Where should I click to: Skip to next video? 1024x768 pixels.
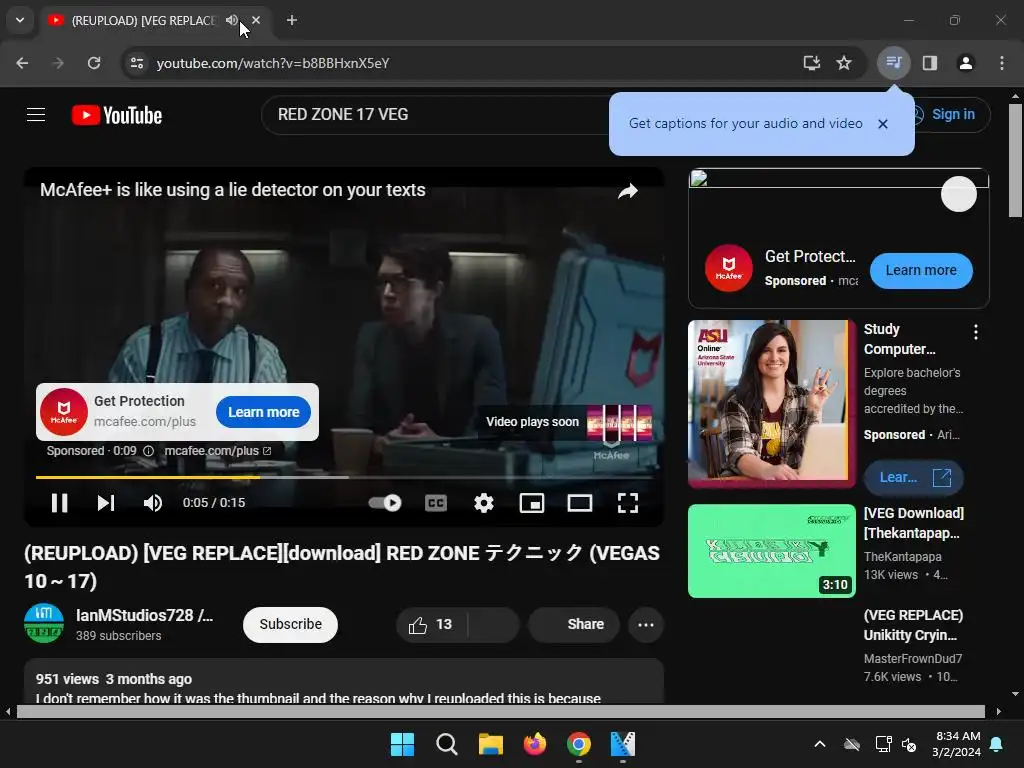(106, 503)
